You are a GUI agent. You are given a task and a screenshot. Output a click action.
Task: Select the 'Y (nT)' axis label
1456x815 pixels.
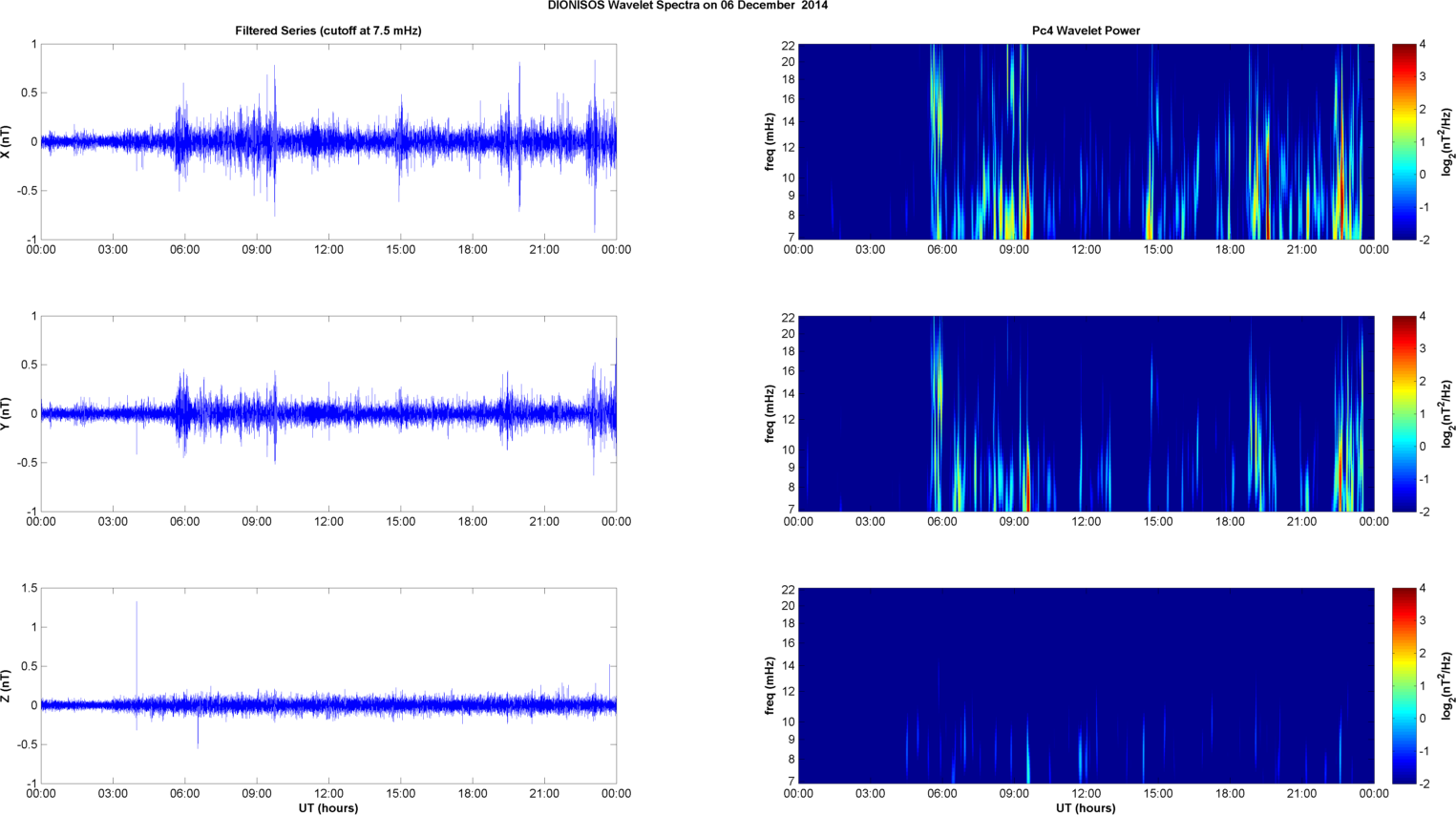[7, 413]
